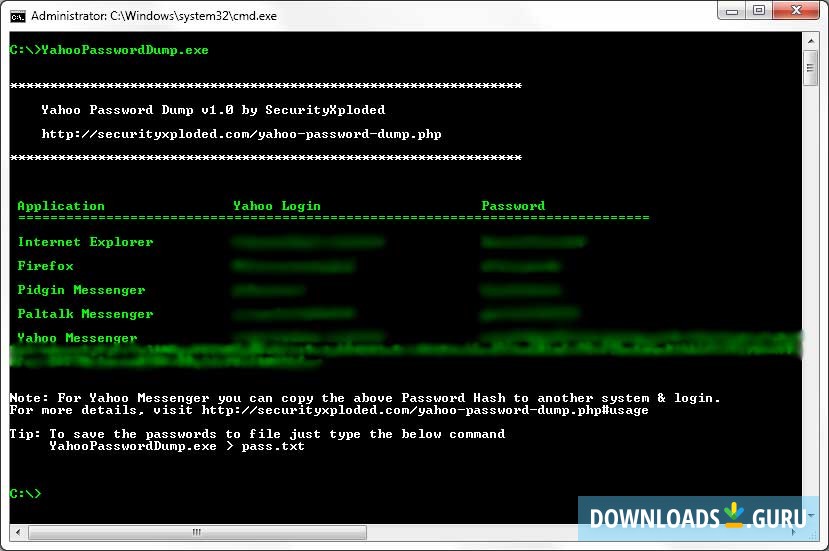Viewport: 829px width, 551px height.
Task: Click the horizontal scrollbar thumb
Action: (x=197, y=532)
